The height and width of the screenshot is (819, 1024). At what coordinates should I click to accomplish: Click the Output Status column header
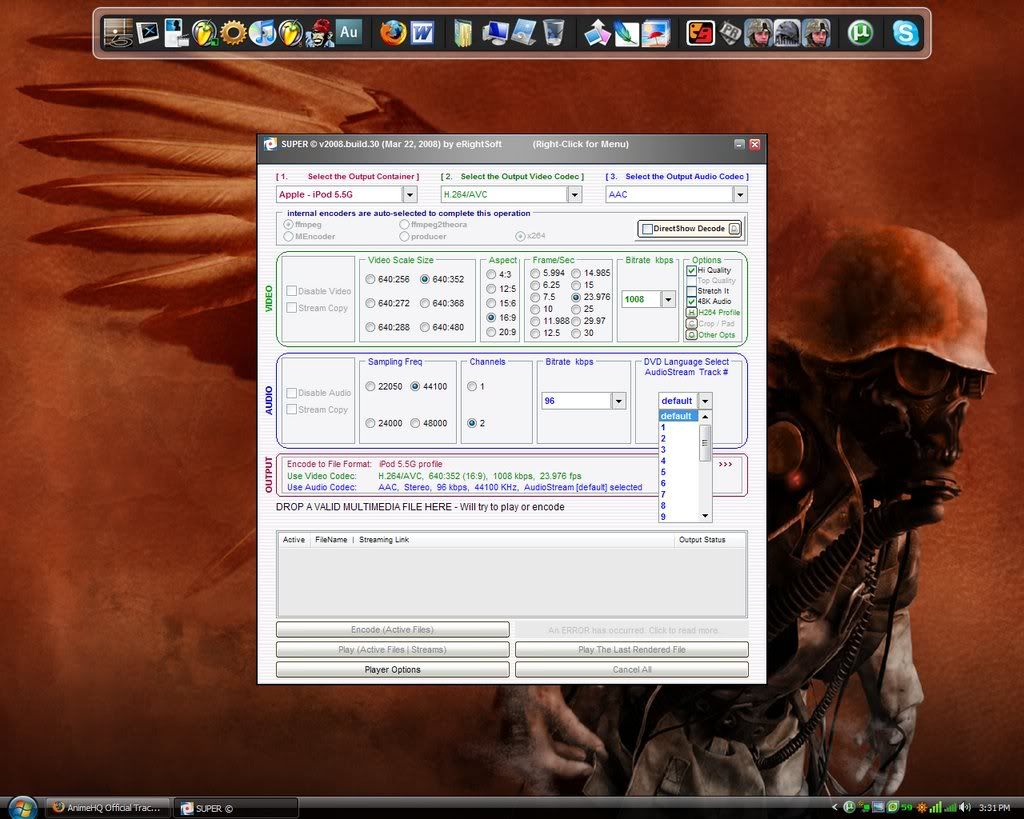tap(702, 540)
